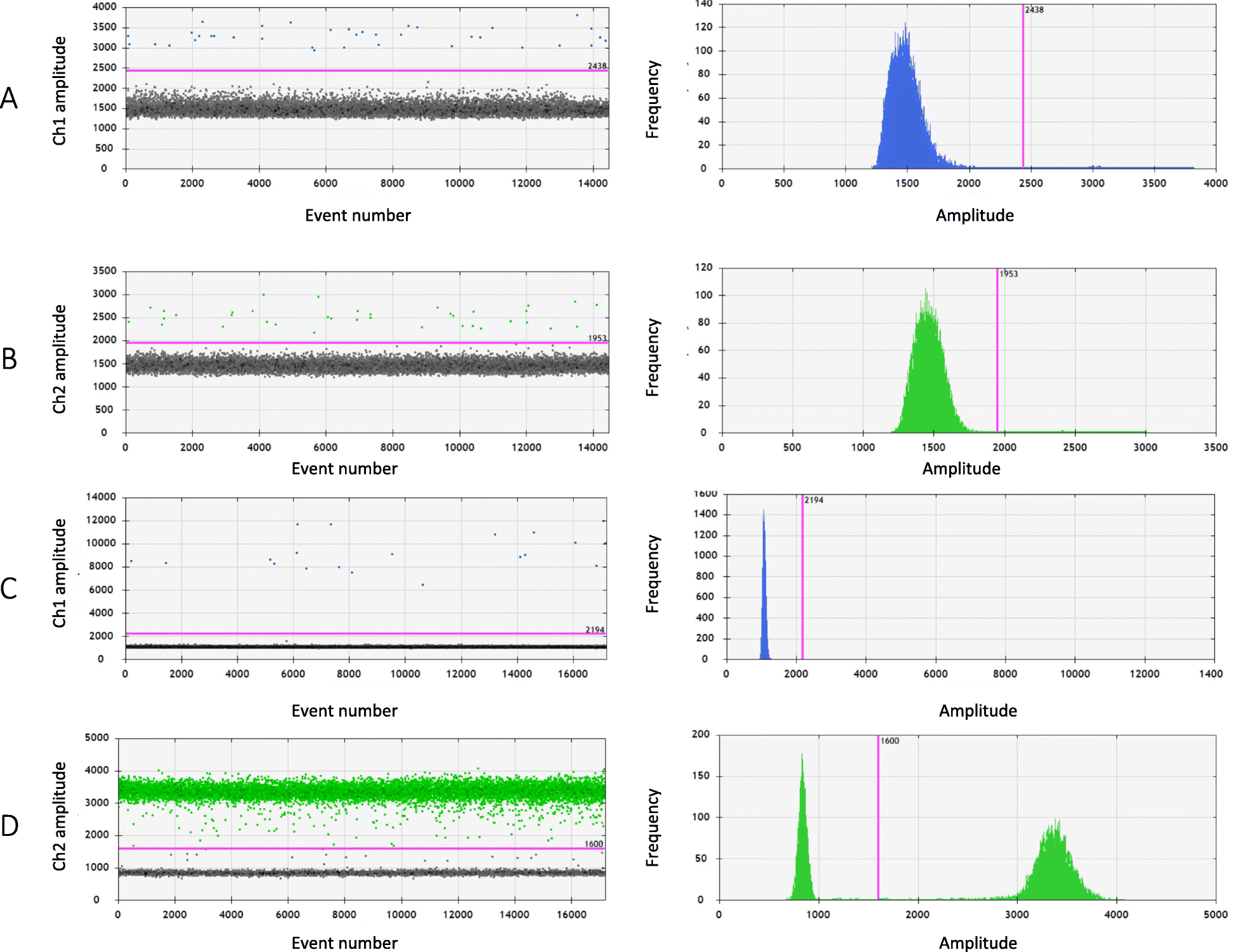The image size is (1234, 952).
Task: Click the panel letter A
Action: pyautogui.click(x=9, y=98)
